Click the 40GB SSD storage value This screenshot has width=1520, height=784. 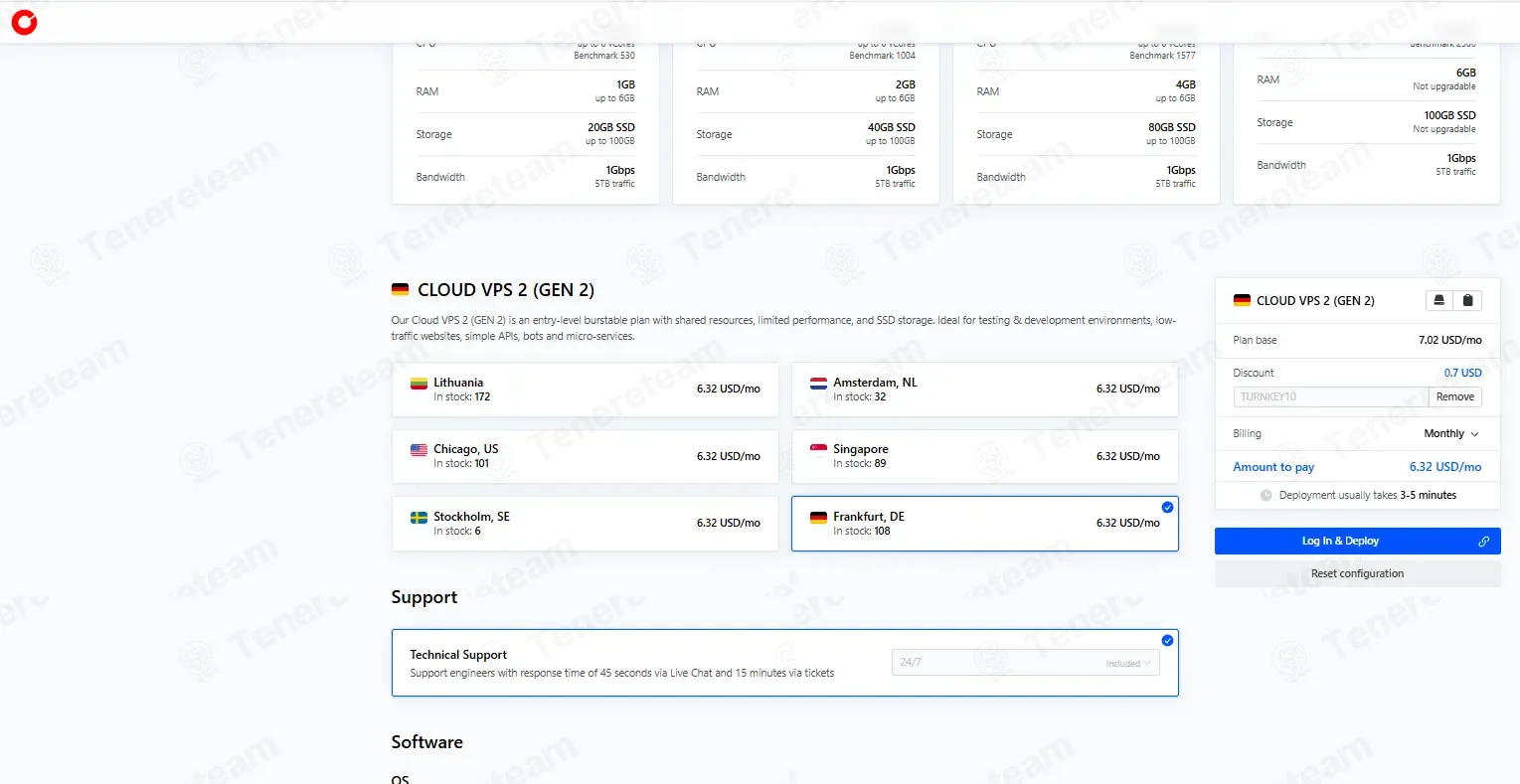[x=891, y=127]
